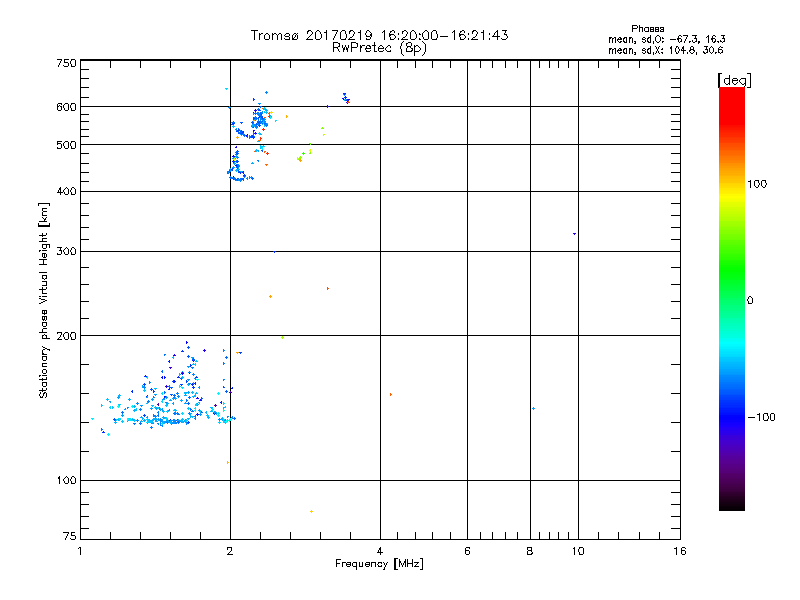Click the 'mean, sd,X: 104.8, 30.6' statistic
The width and height of the screenshot is (800, 600).
(665, 50)
